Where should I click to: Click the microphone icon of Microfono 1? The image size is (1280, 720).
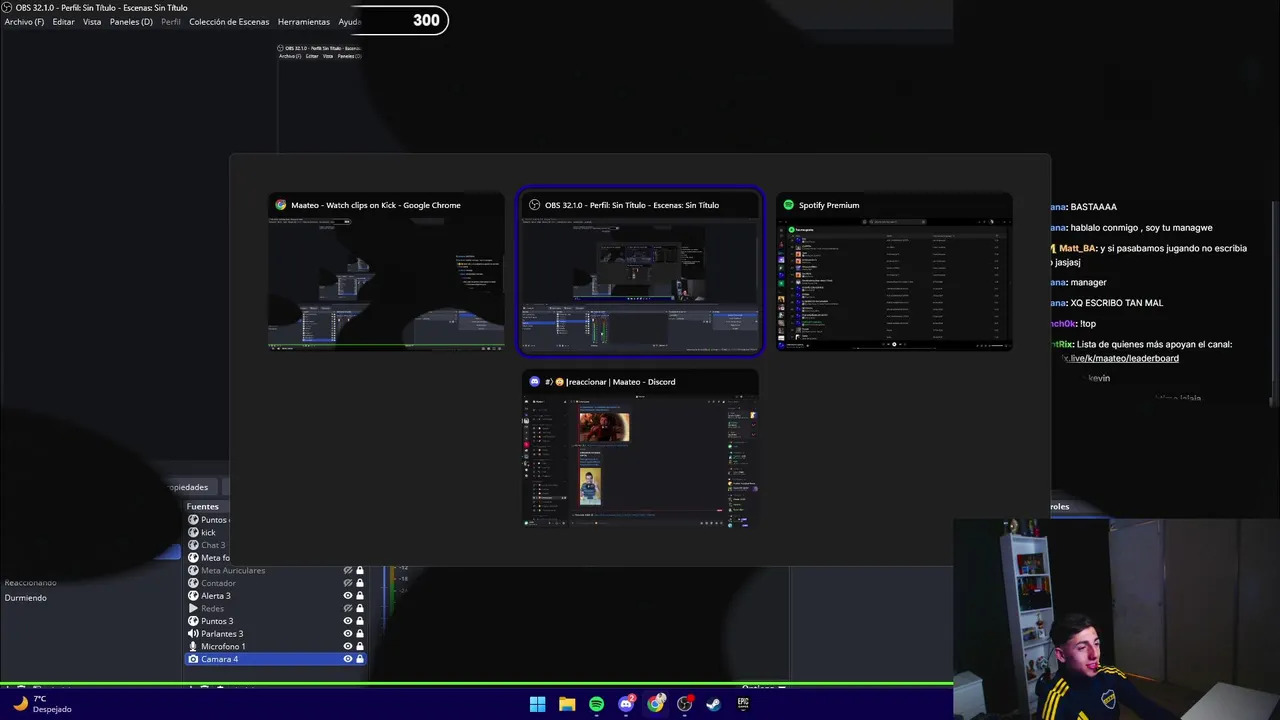pyautogui.click(x=193, y=646)
